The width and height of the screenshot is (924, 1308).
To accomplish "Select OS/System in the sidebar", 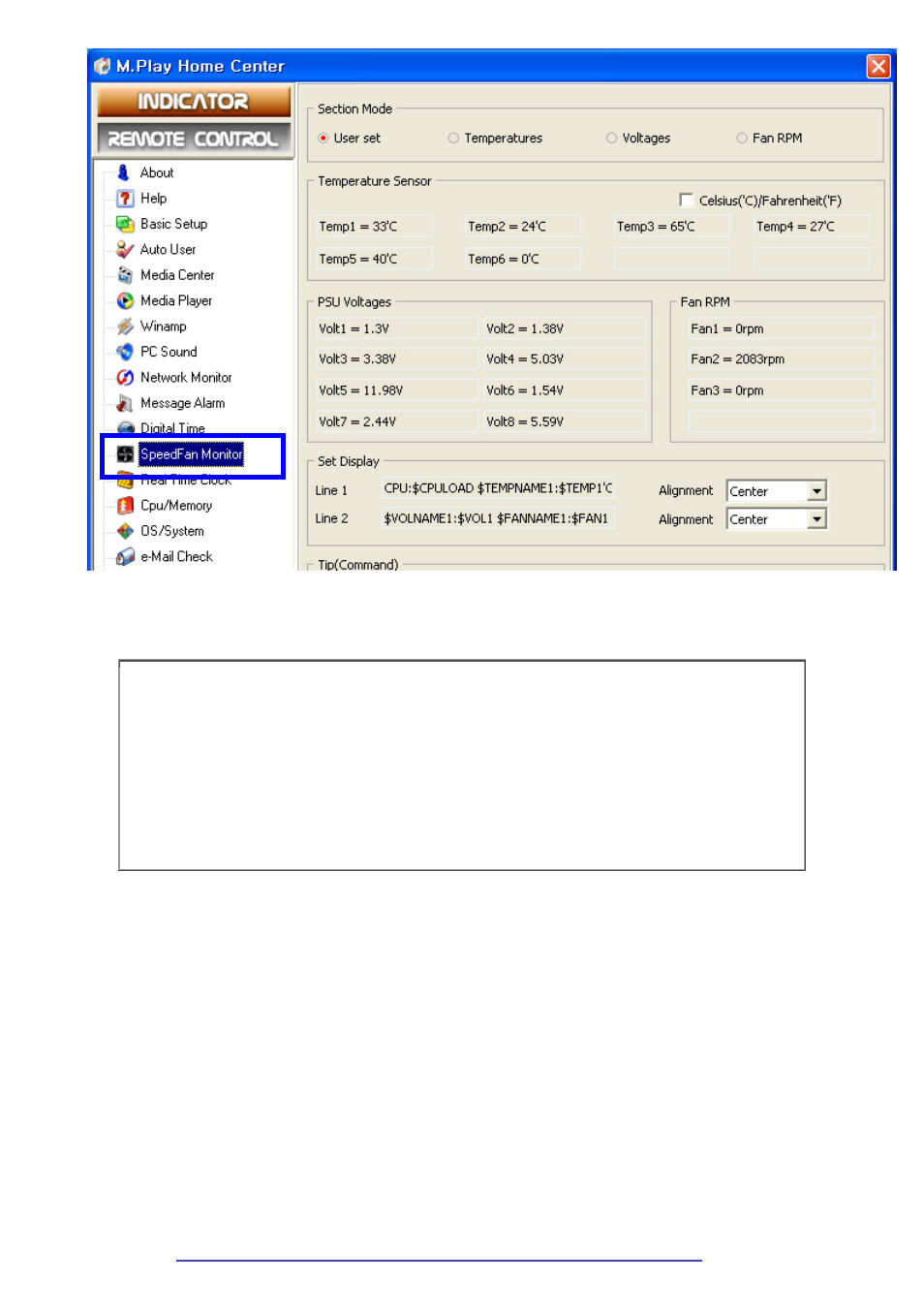I will pos(172,531).
